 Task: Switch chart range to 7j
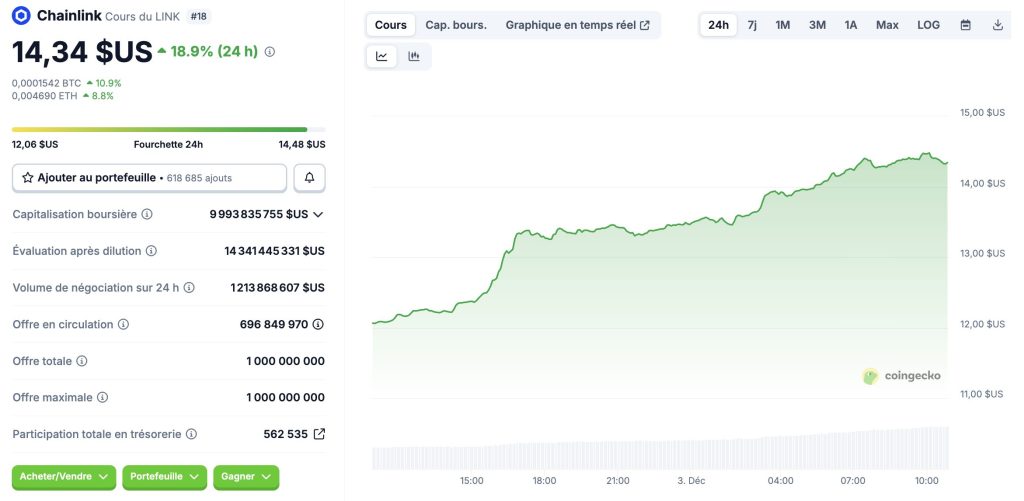752,25
